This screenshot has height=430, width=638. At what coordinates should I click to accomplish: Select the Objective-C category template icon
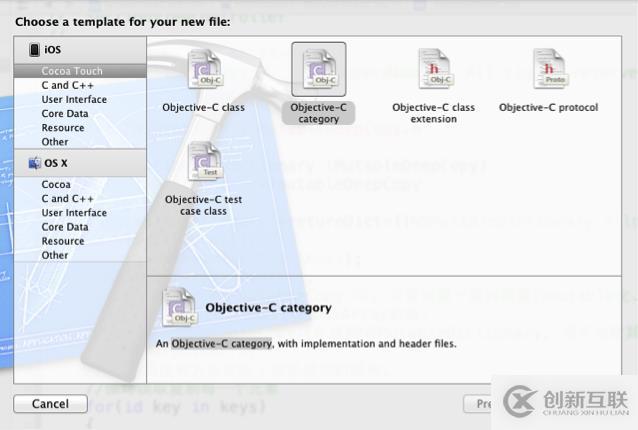click(319, 69)
